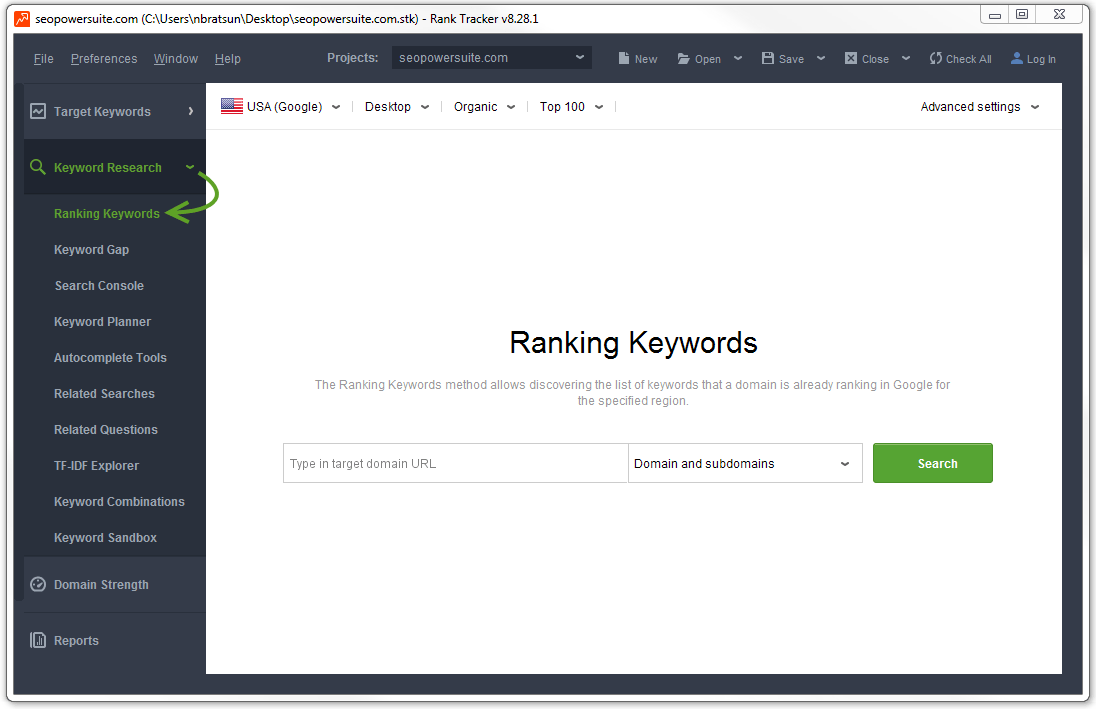This screenshot has width=1096, height=709.
Task: Click Close label in toolbar
Action: 875,59
